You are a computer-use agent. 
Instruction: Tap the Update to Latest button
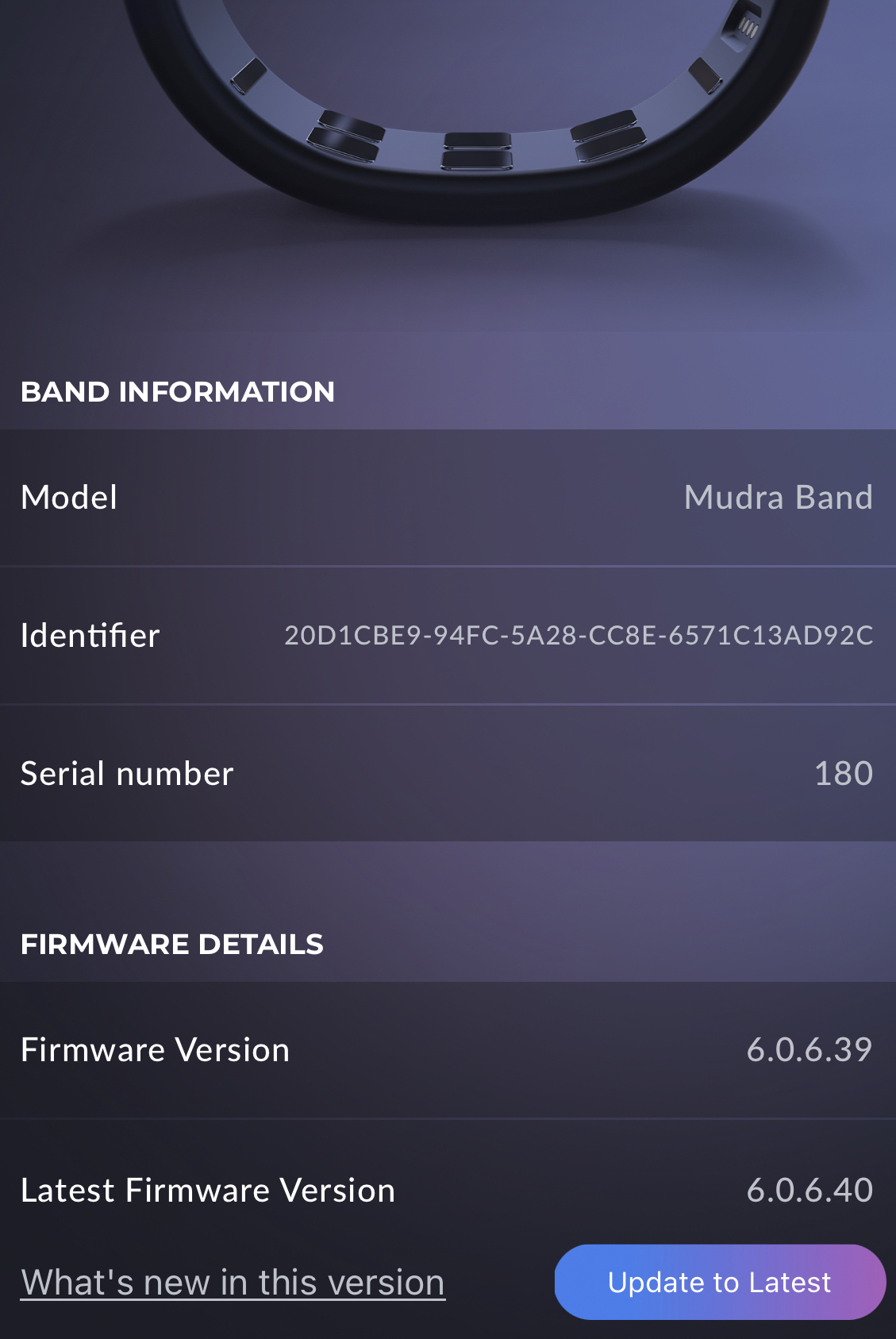[x=720, y=1282]
